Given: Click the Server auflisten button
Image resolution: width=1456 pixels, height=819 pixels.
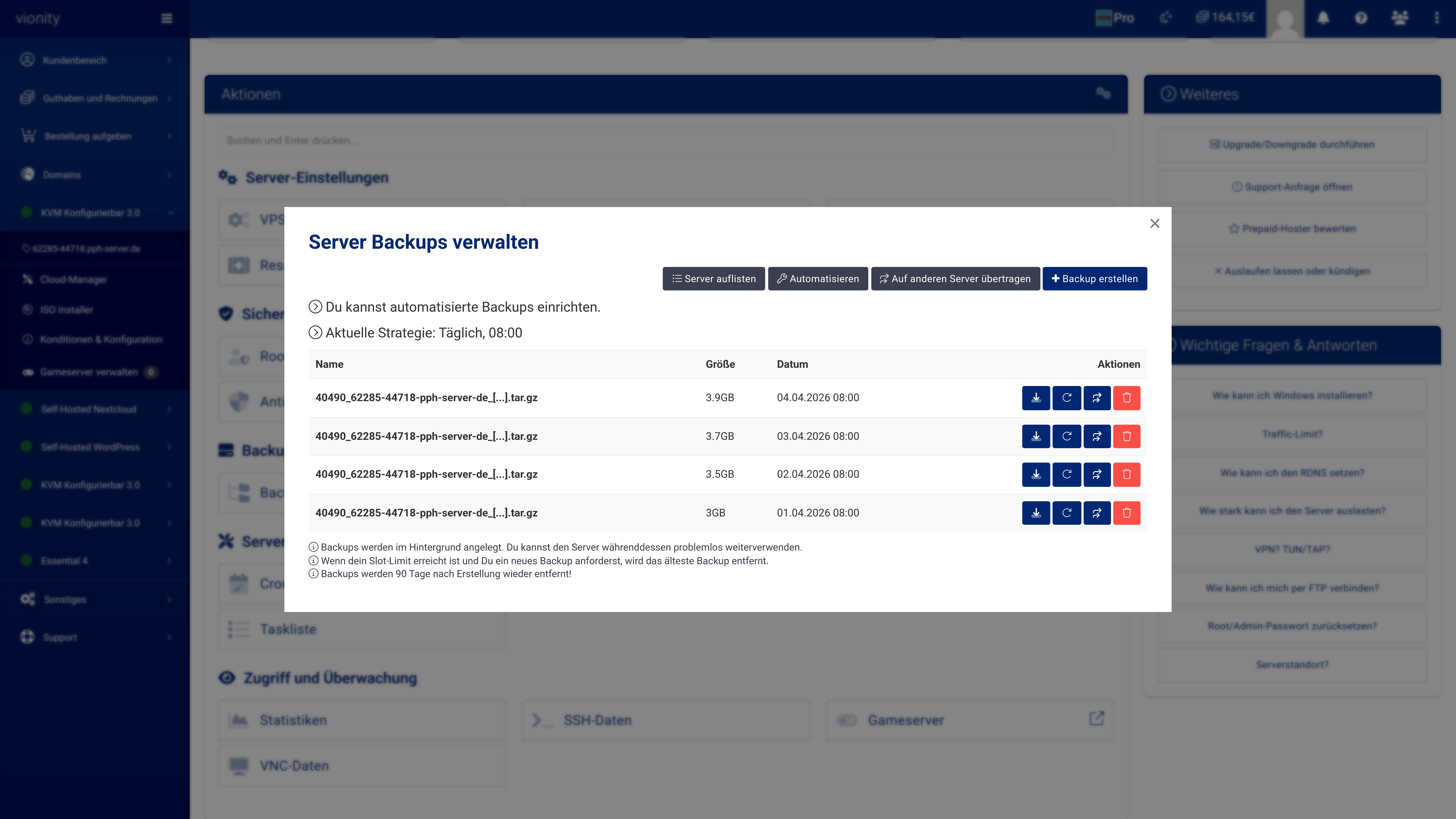Looking at the screenshot, I should (714, 279).
